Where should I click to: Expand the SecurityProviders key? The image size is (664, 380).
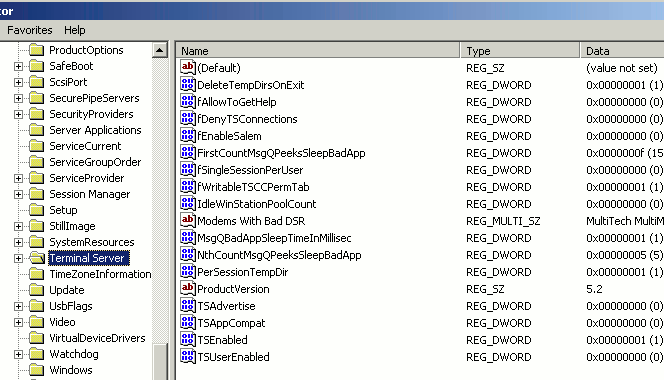pos(18,114)
